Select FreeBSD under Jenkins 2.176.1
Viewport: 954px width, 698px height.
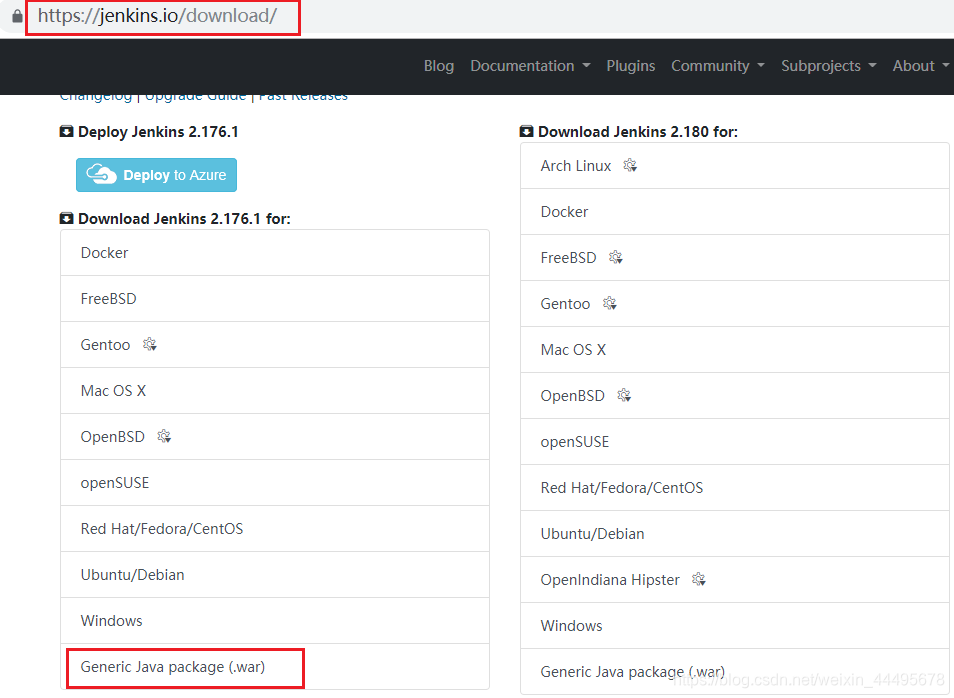click(x=275, y=299)
